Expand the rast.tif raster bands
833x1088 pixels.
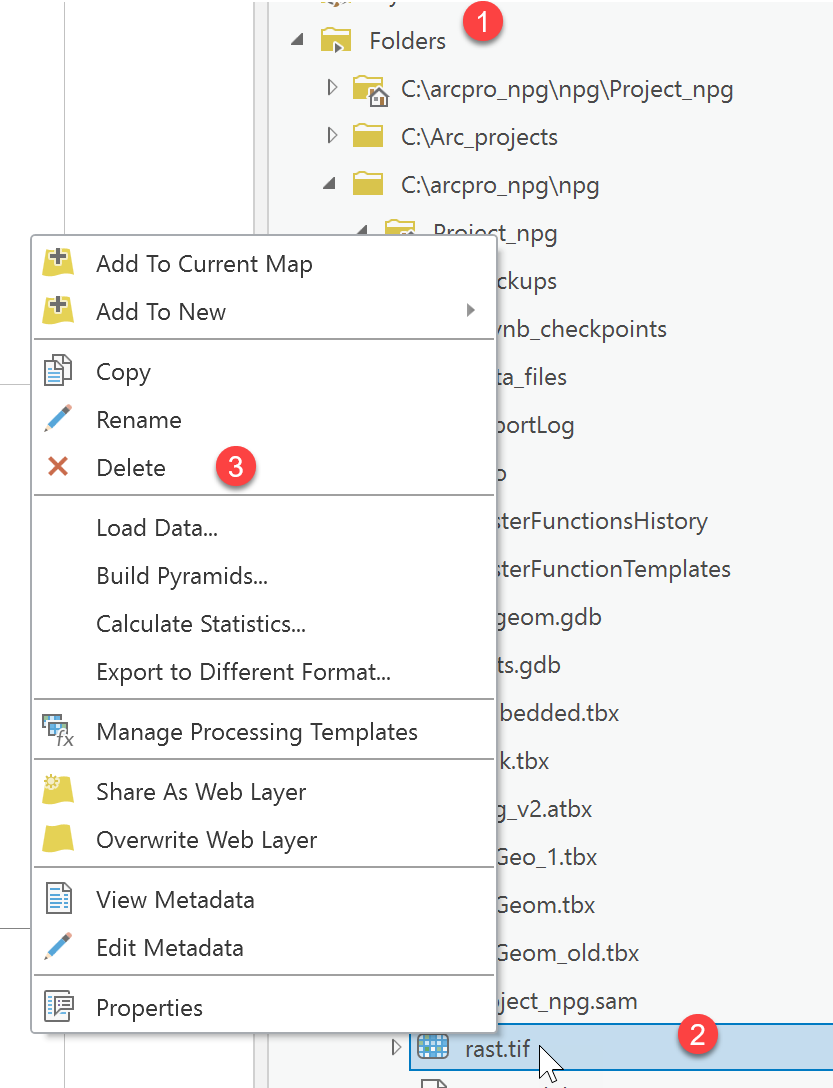(396, 1048)
